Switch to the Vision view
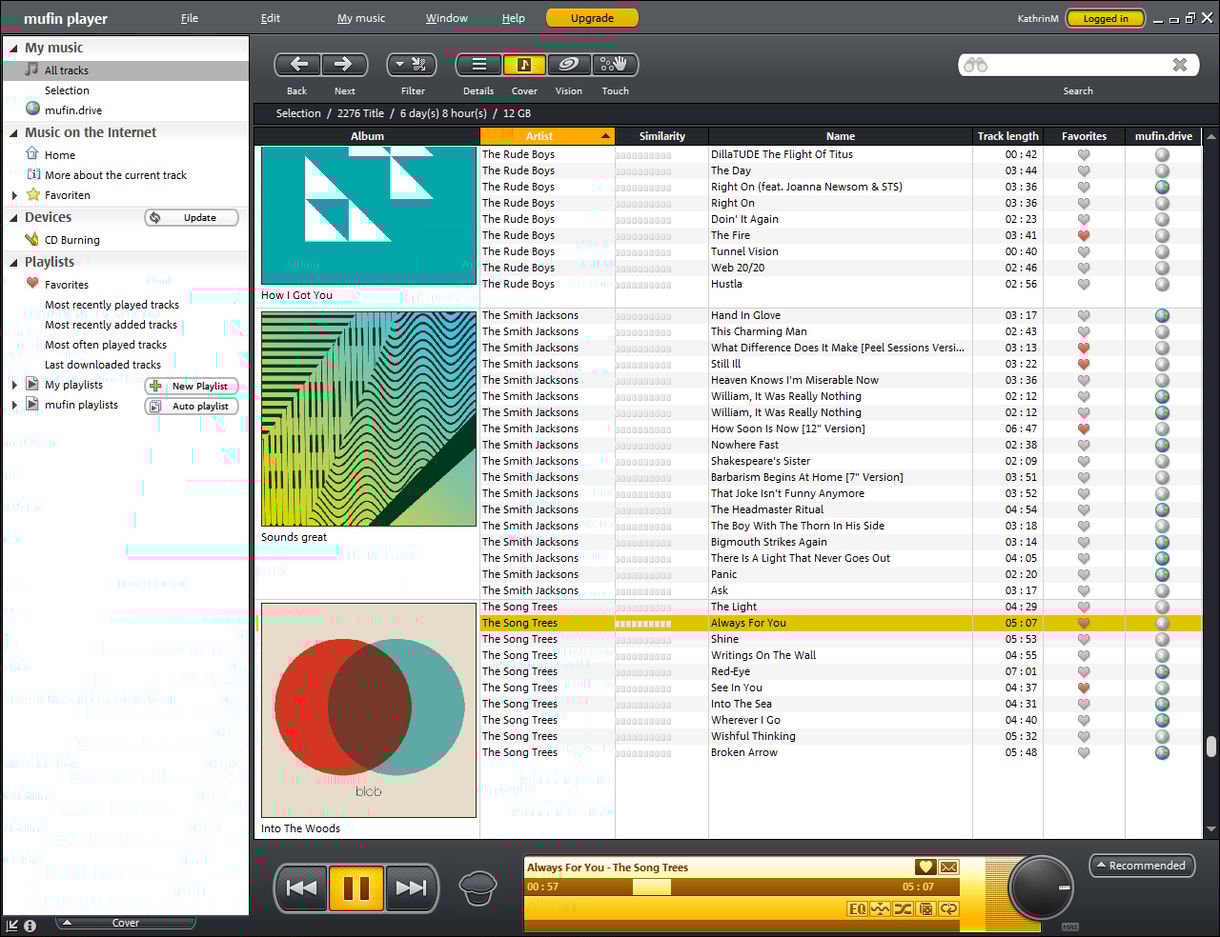The height and width of the screenshot is (937, 1220). (x=568, y=65)
